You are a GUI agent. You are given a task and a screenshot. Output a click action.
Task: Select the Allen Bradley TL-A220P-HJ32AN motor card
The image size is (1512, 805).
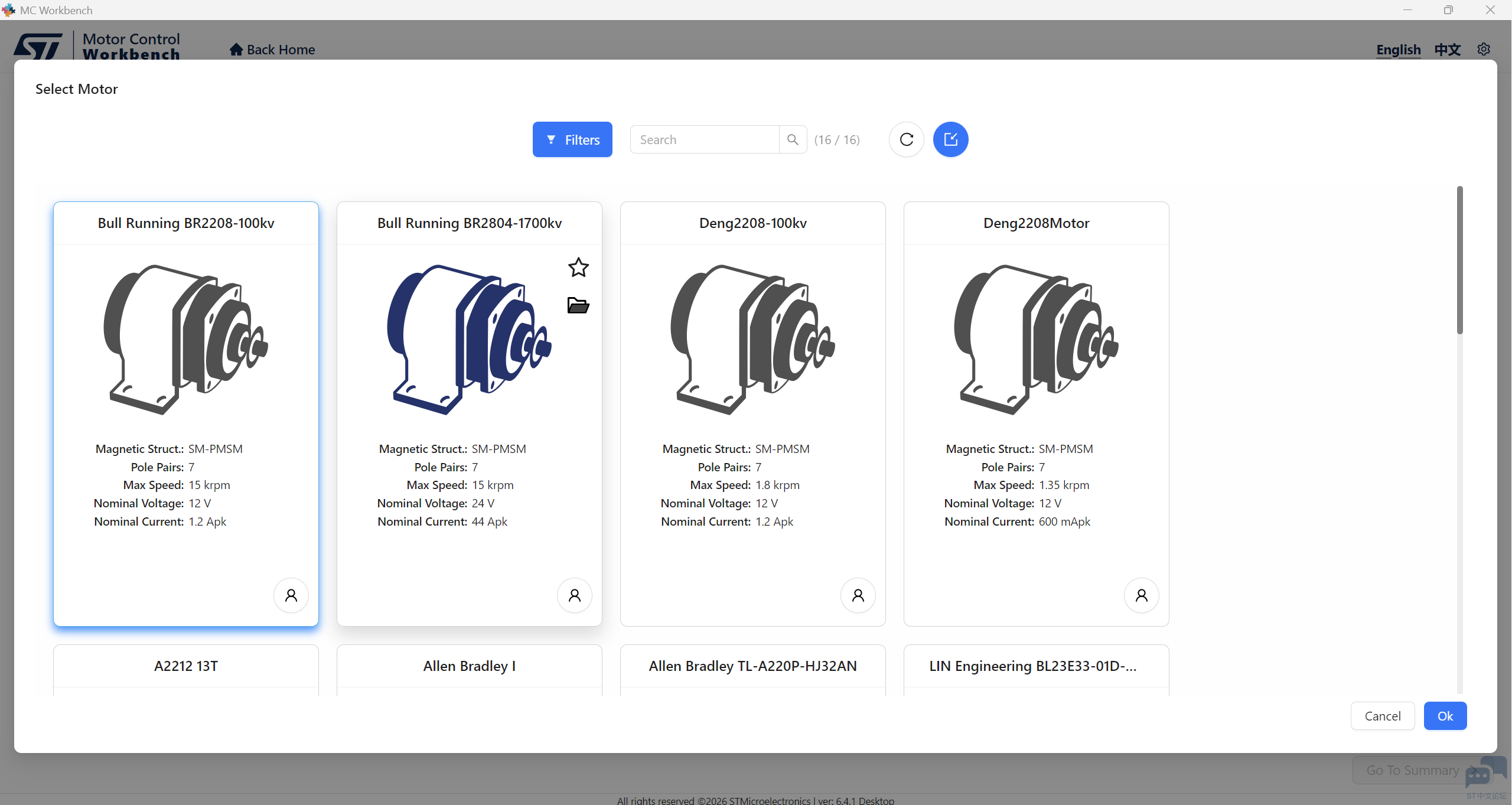click(x=753, y=670)
